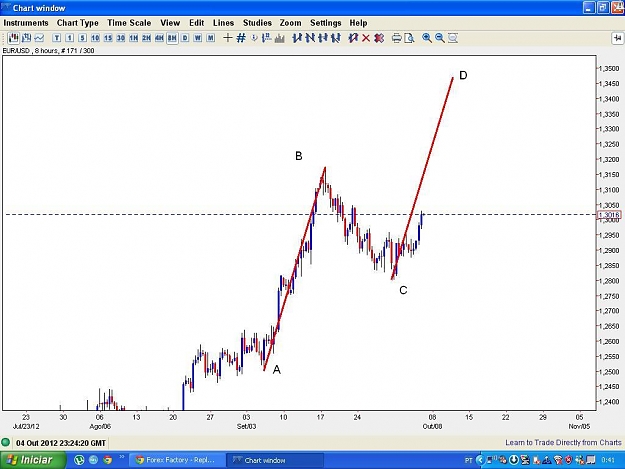Click the 04 Oct 2012 GMT timestamp
625x469 pixels.
coord(61,443)
